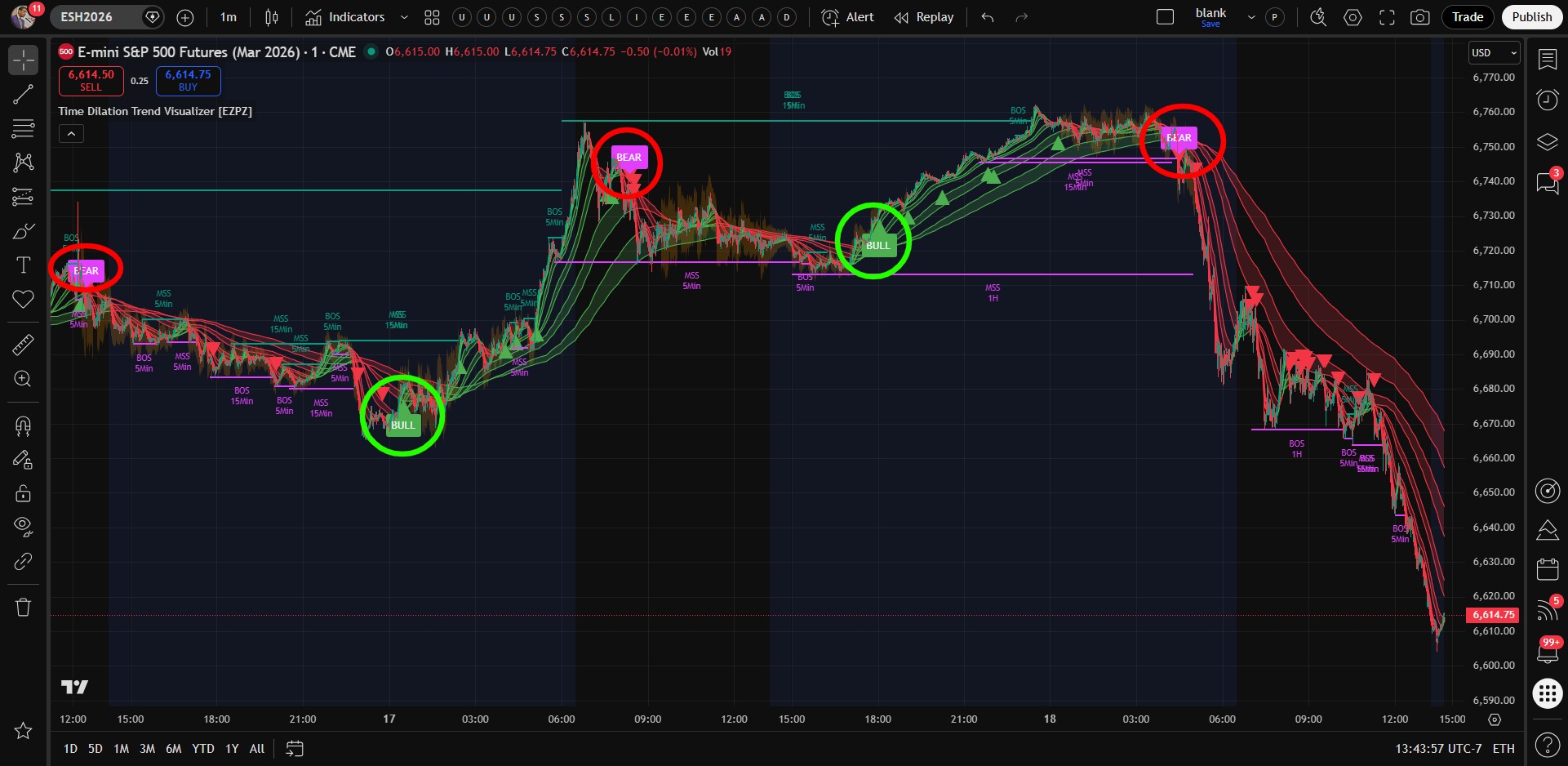This screenshot has height=766, width=1568.
Task: Expand the blank layout dropdown arrow
Action: pyautogui.click(x=1250, y=17)
